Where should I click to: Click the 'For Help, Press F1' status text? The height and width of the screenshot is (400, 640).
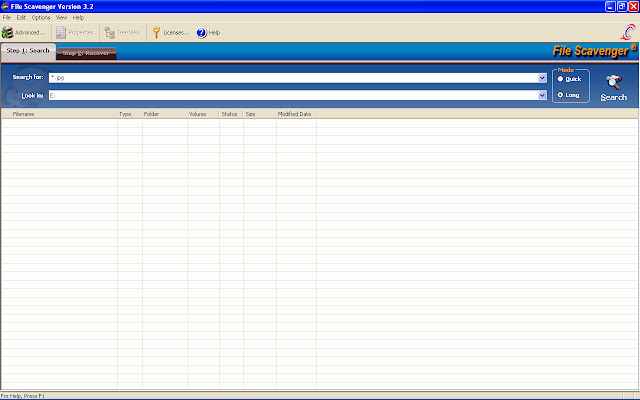(x=22, y=396)
